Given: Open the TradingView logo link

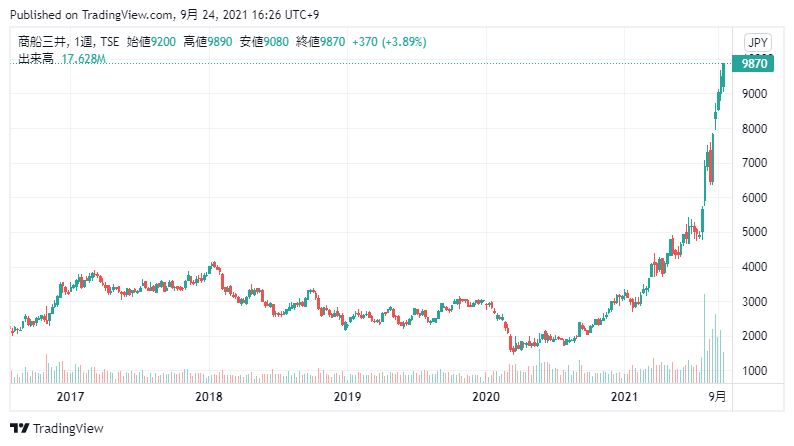Looking at the screenshot, I should tap(57, 428).
